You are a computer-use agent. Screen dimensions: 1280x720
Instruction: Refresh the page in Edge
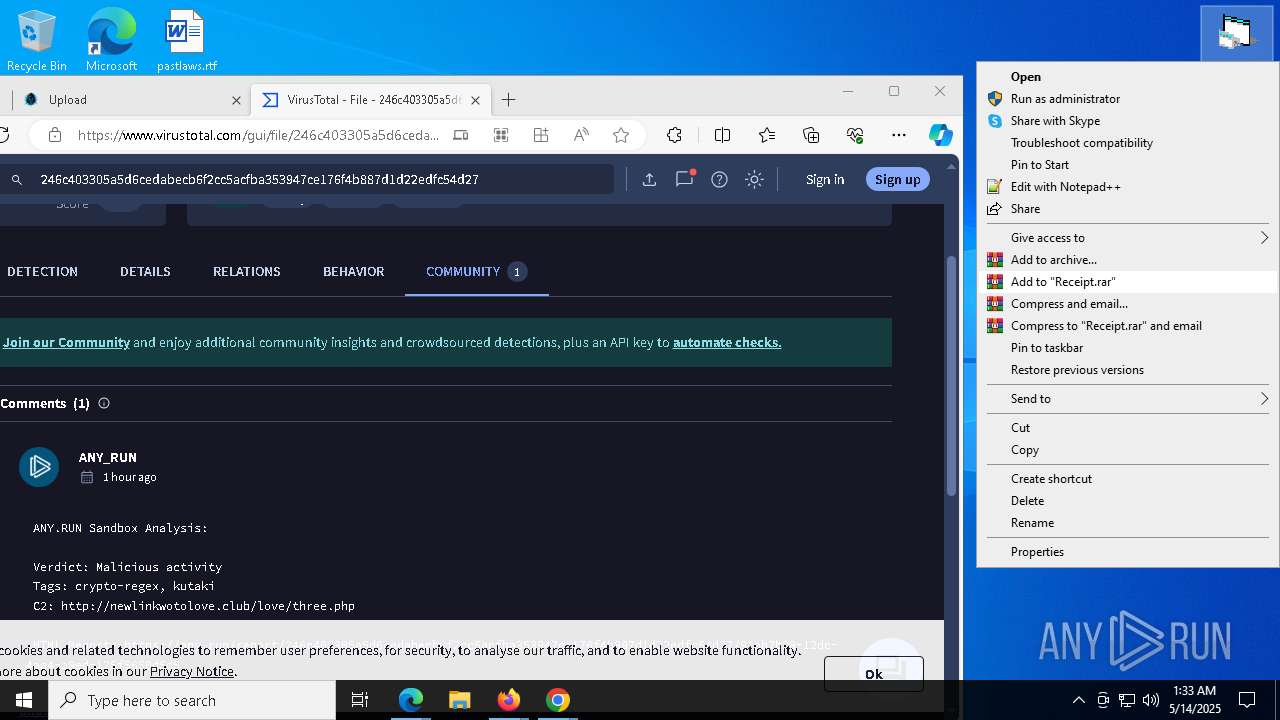coord(5,135)
